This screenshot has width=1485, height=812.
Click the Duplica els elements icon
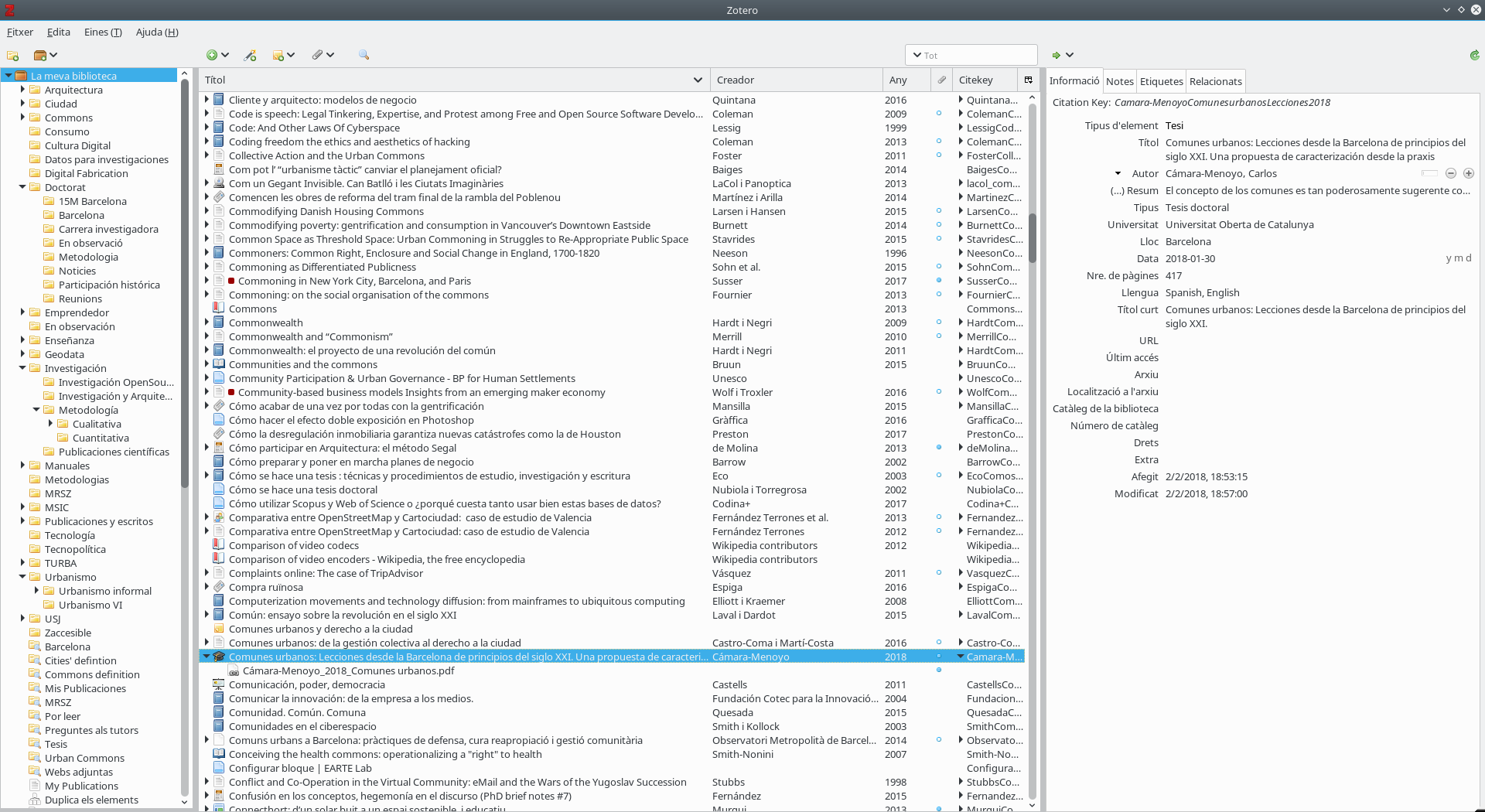coord(34,800)
